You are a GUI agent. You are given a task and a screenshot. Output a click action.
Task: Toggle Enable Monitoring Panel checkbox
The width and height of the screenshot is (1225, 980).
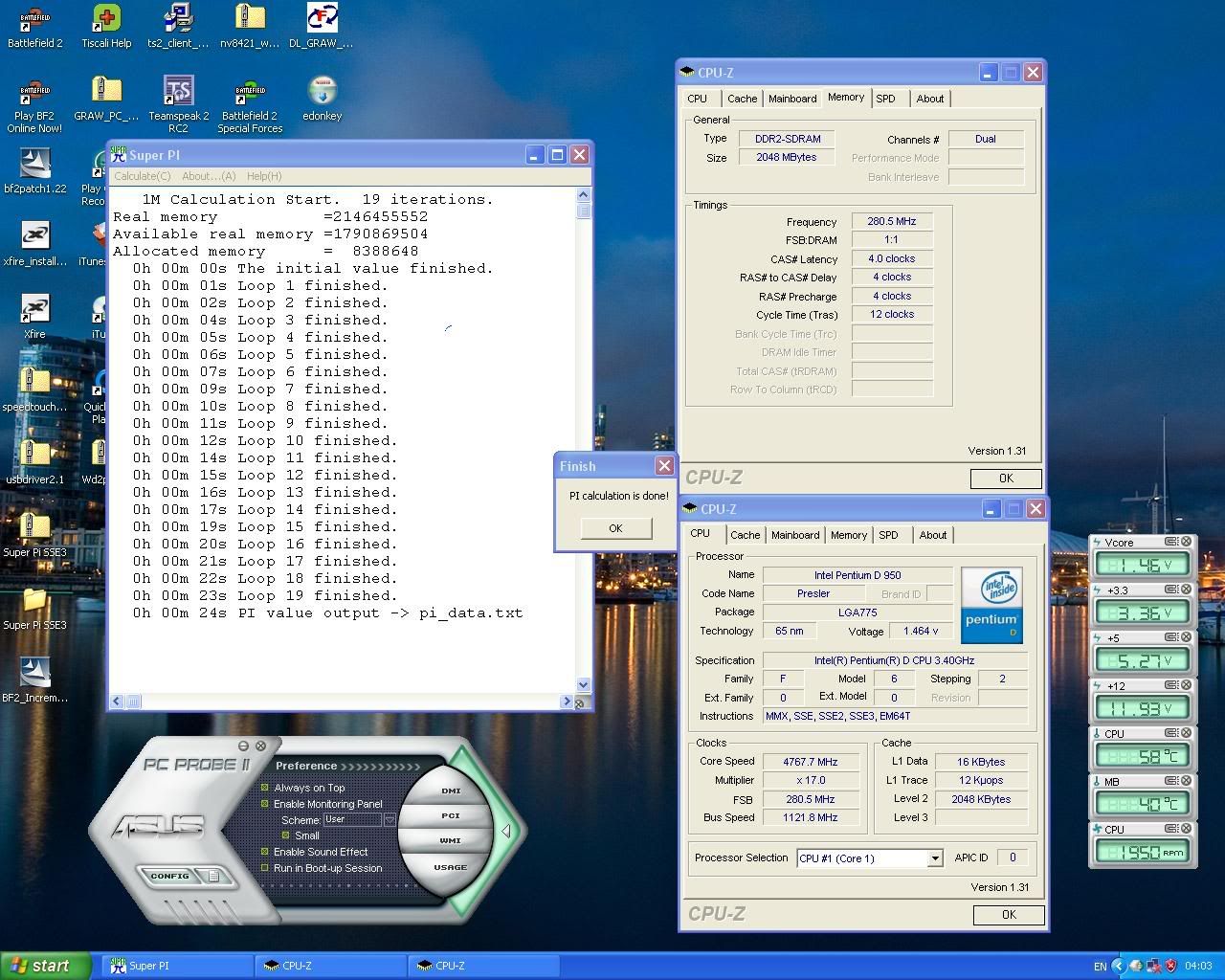click(x=265, y=804)
